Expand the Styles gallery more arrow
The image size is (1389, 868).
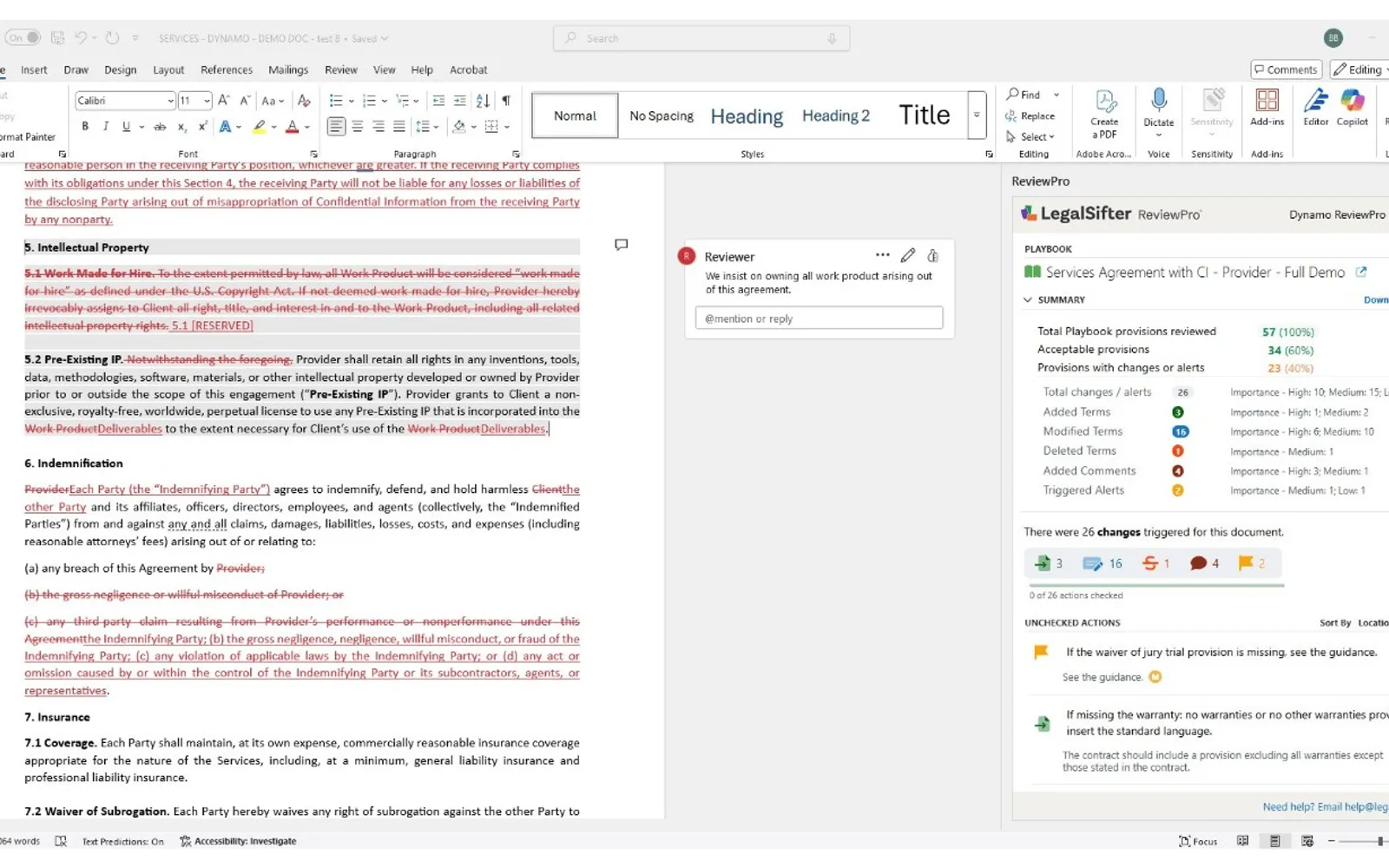(977, 115)
